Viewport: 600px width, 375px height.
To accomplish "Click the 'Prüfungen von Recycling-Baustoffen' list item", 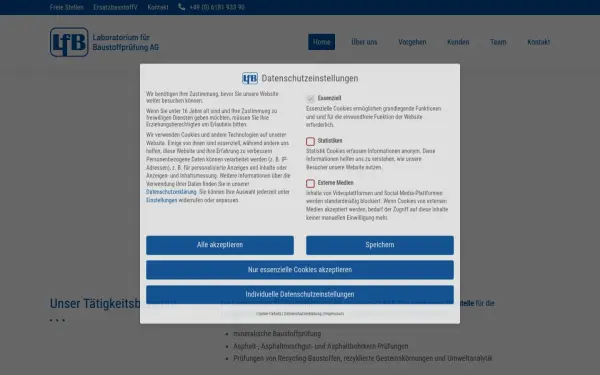I will point(363,359).
